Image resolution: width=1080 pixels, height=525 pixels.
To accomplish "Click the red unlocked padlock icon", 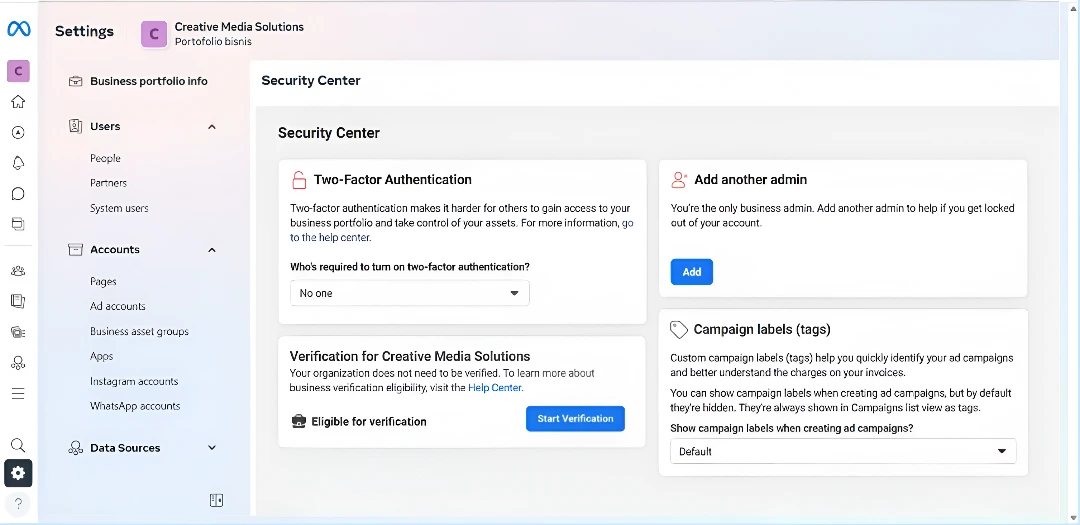I will click(299, 180).
